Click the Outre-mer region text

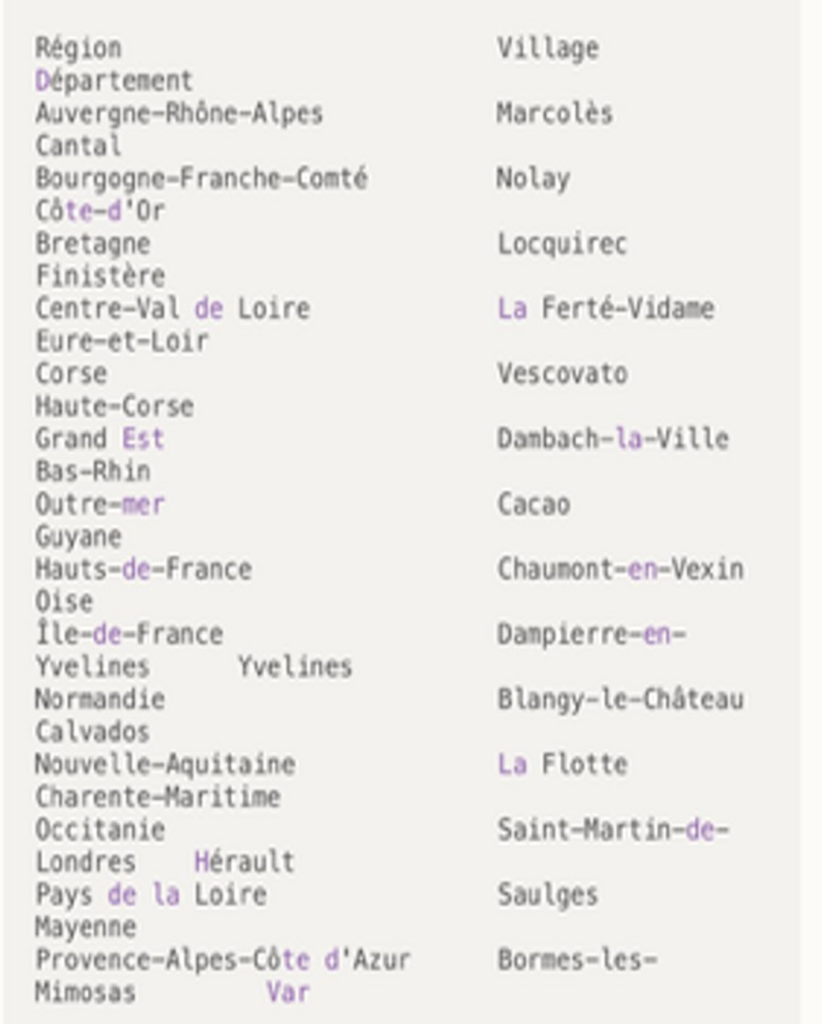[100, 504]
